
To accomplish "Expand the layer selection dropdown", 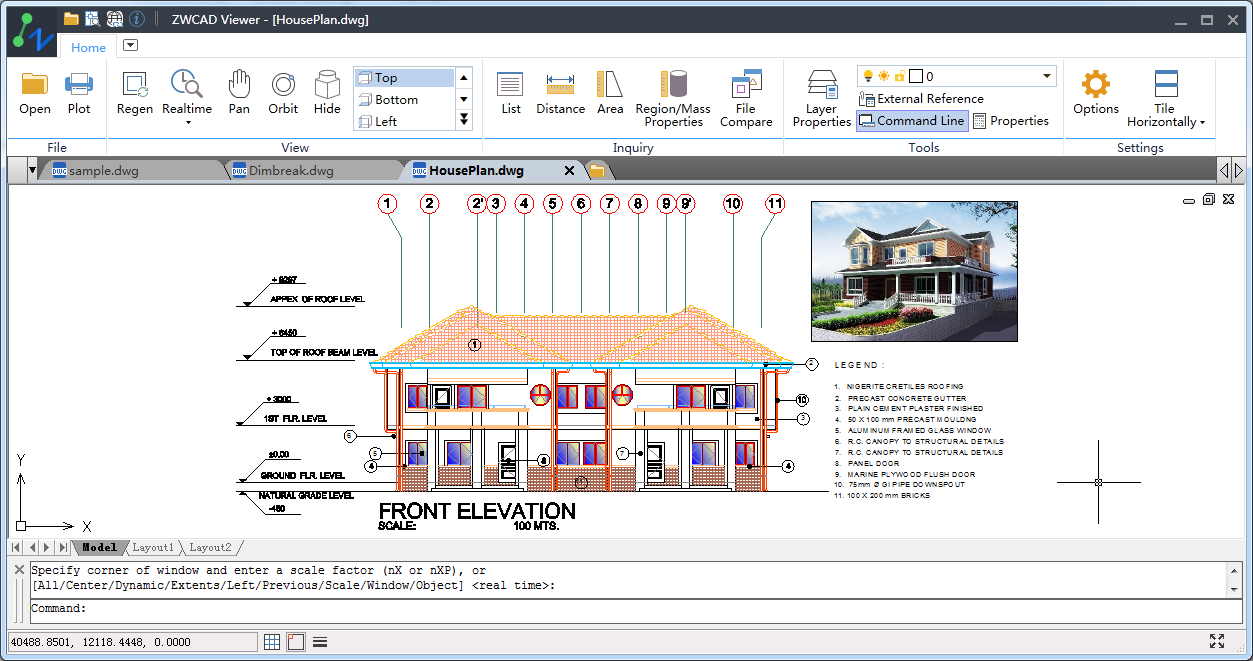I will coord(1047,76).
